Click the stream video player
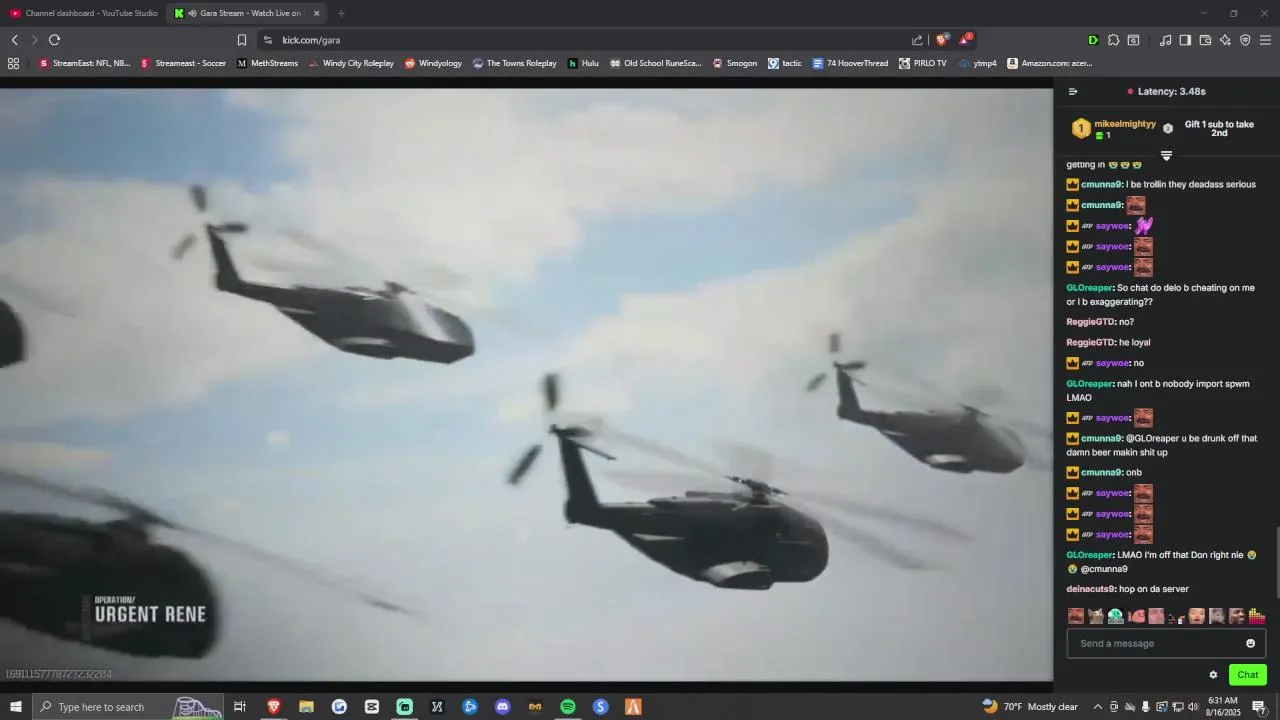 tap(526, 385)
